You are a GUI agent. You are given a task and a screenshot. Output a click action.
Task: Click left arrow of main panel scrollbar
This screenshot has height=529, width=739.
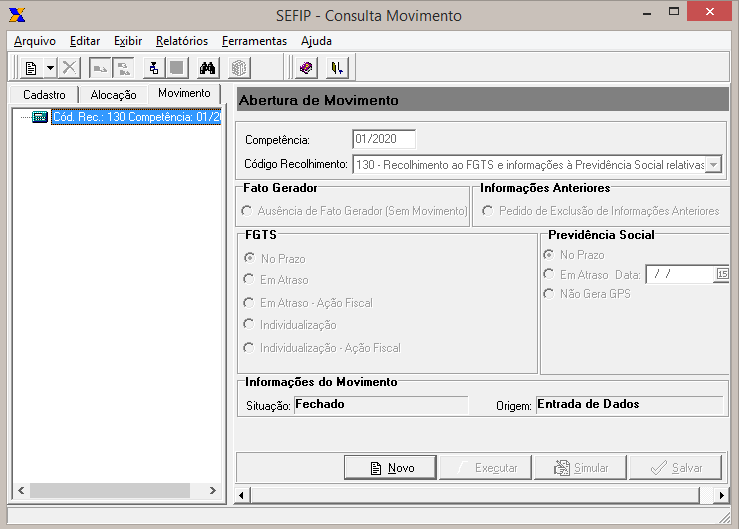(x=242, y=495)
